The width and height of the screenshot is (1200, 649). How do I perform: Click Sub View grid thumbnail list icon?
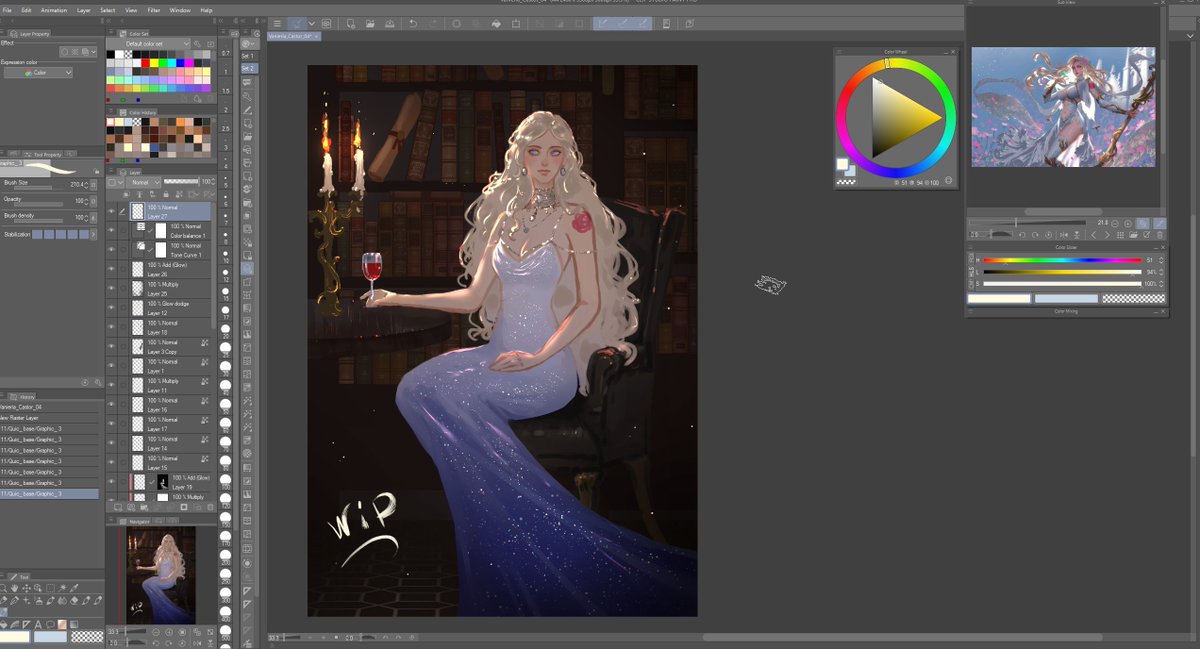point(1120,235)
